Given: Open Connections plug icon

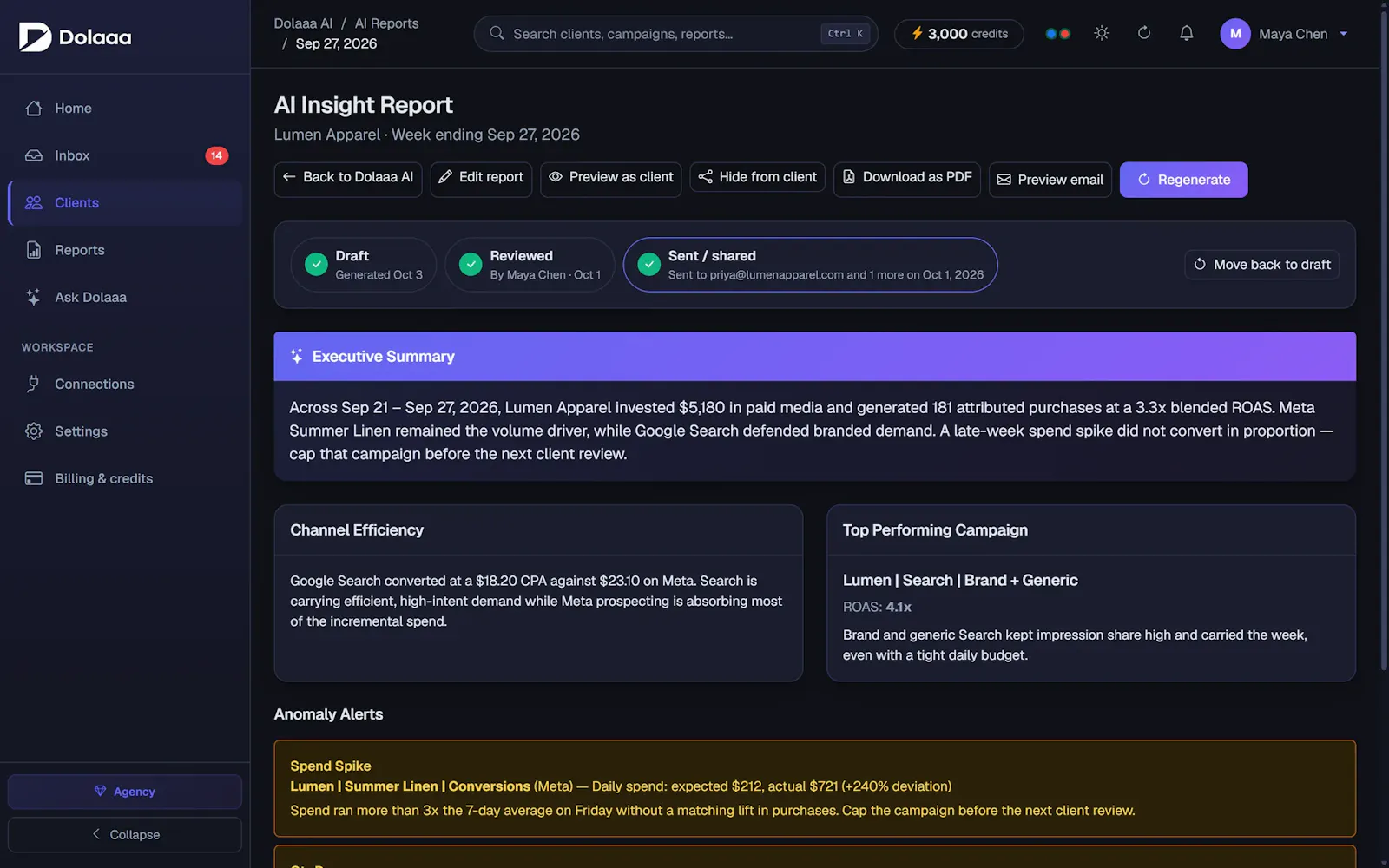Looking at the screenshot, I should [34, 384].
